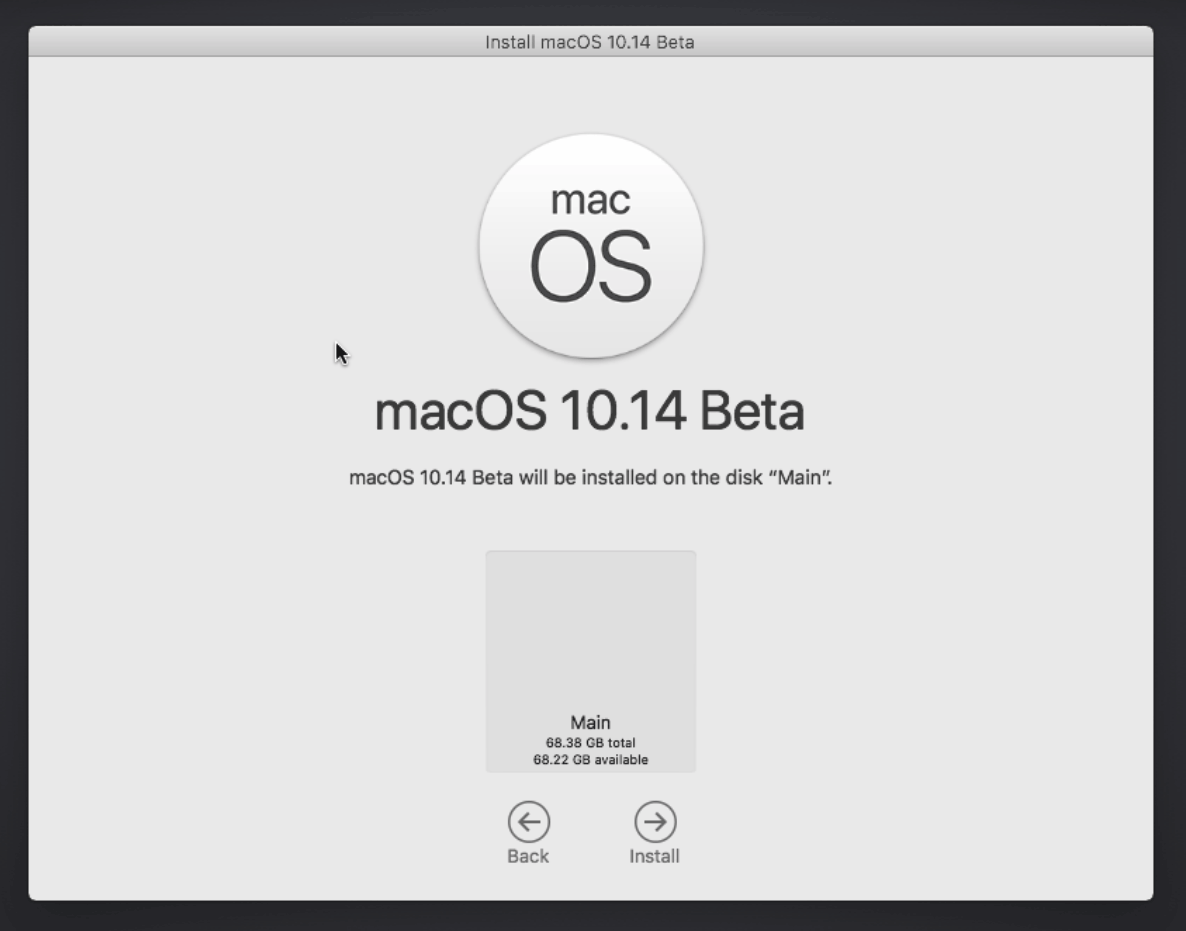Click the "Back" text label
Viewport: 1186px width, 931px height.
(x=528, y=856)
